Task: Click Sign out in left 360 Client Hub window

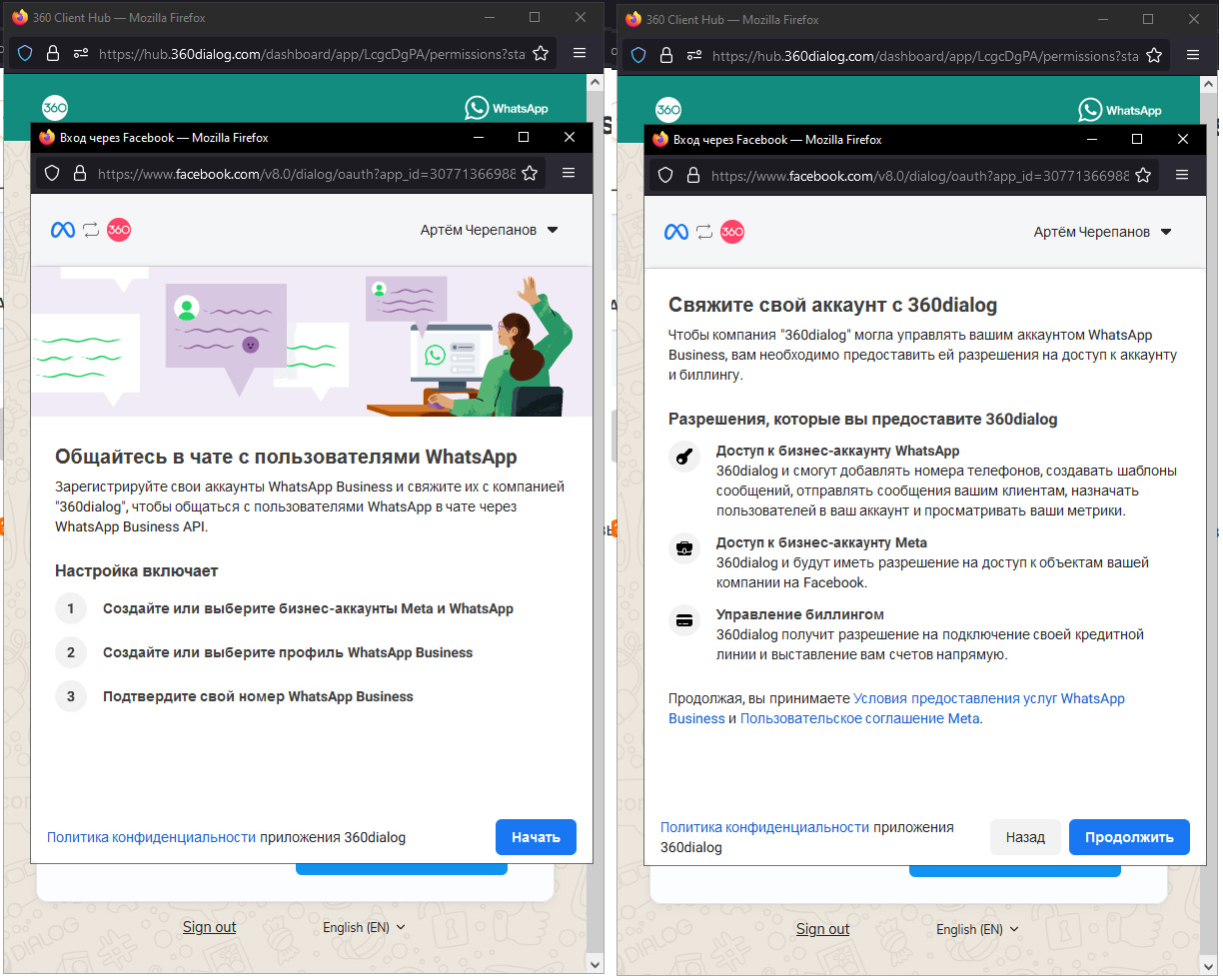Action: [x=209, y=927]
